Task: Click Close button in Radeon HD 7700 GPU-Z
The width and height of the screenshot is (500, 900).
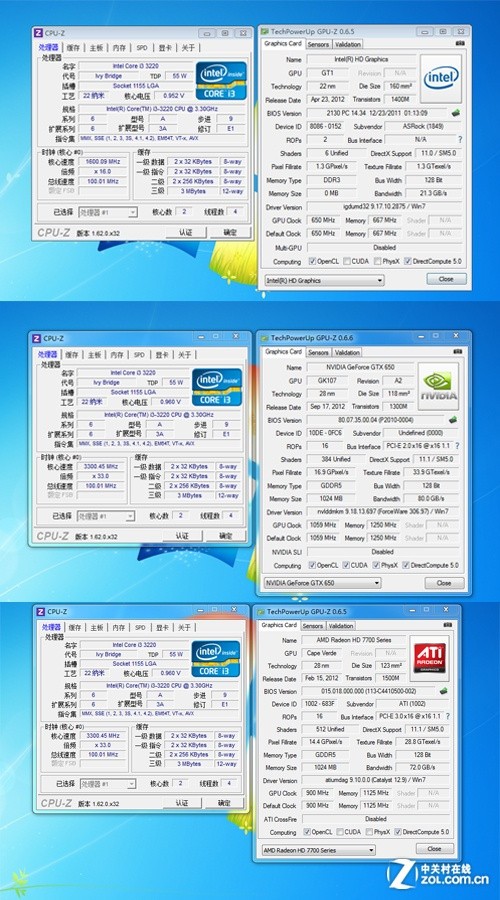Action: pos(435,848)
